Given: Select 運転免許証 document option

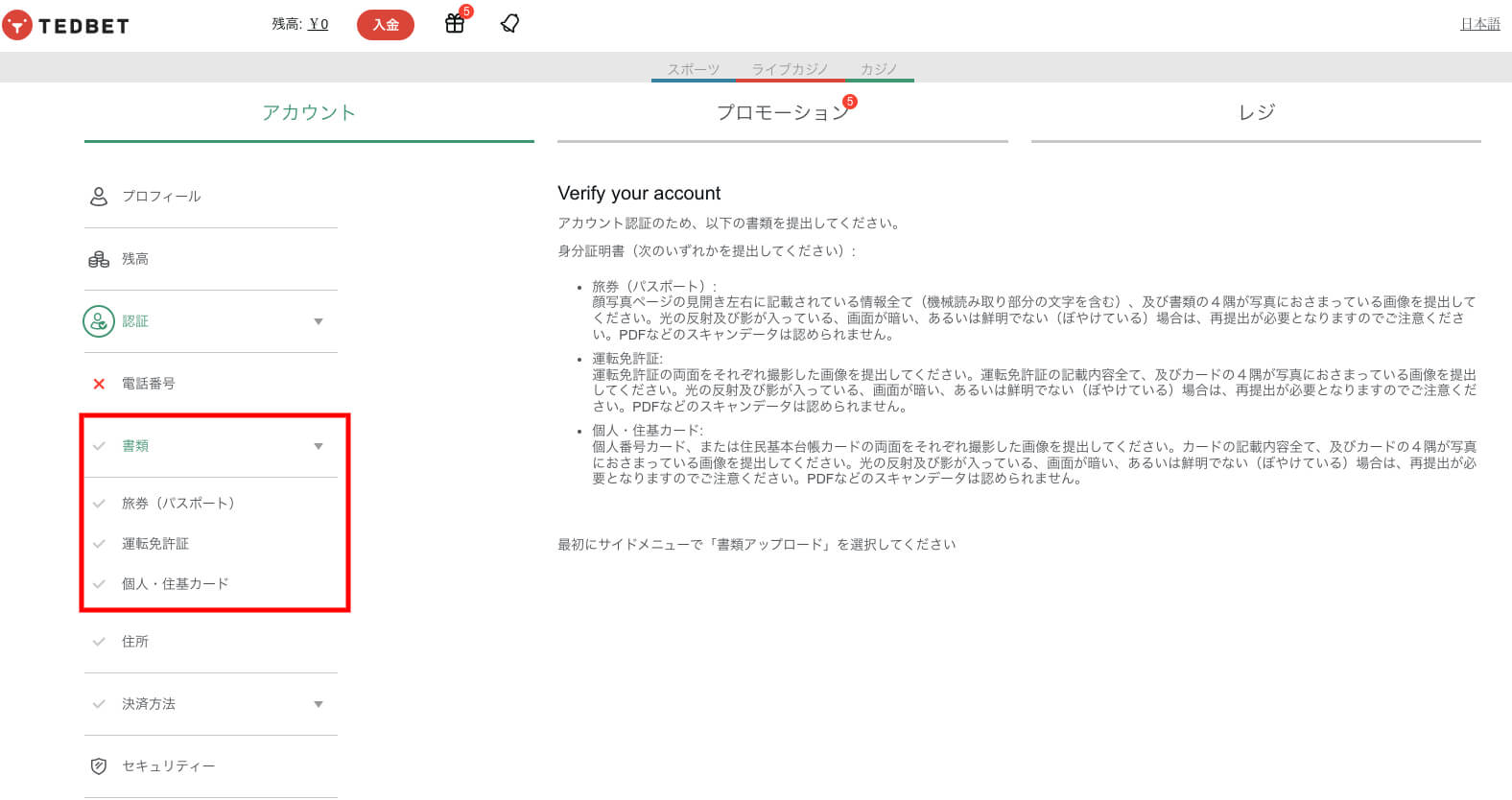Looking at the screenshot, I should click(155, 544).
